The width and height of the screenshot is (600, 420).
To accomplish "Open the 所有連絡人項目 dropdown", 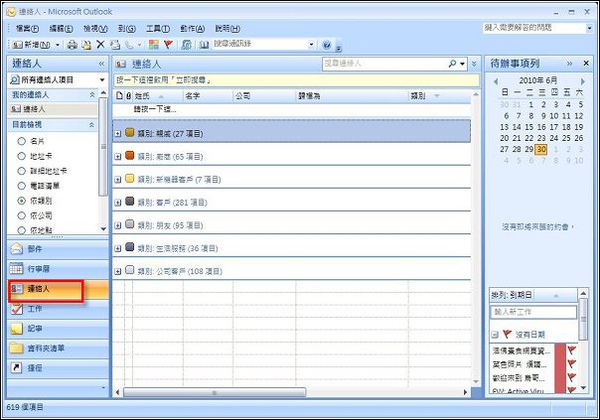I will coord(102,80).
